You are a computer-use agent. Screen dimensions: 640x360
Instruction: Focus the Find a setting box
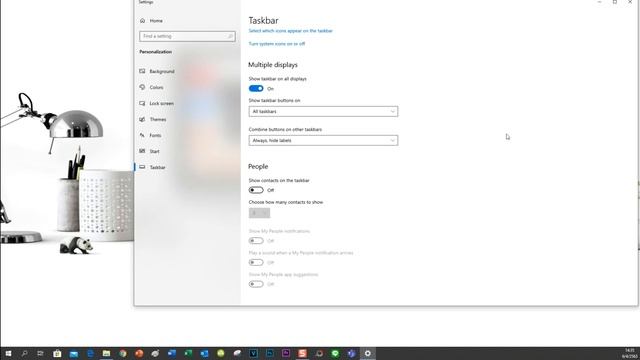tap(187, 36)
